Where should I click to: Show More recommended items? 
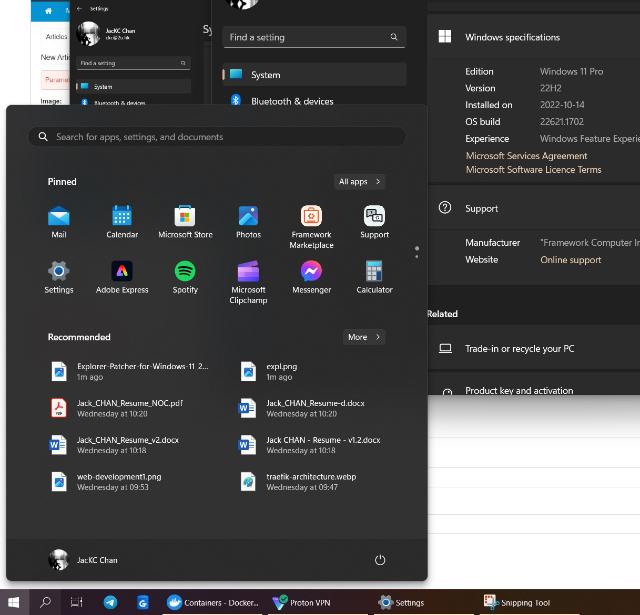pyautogui.click(x=364, y=337)
